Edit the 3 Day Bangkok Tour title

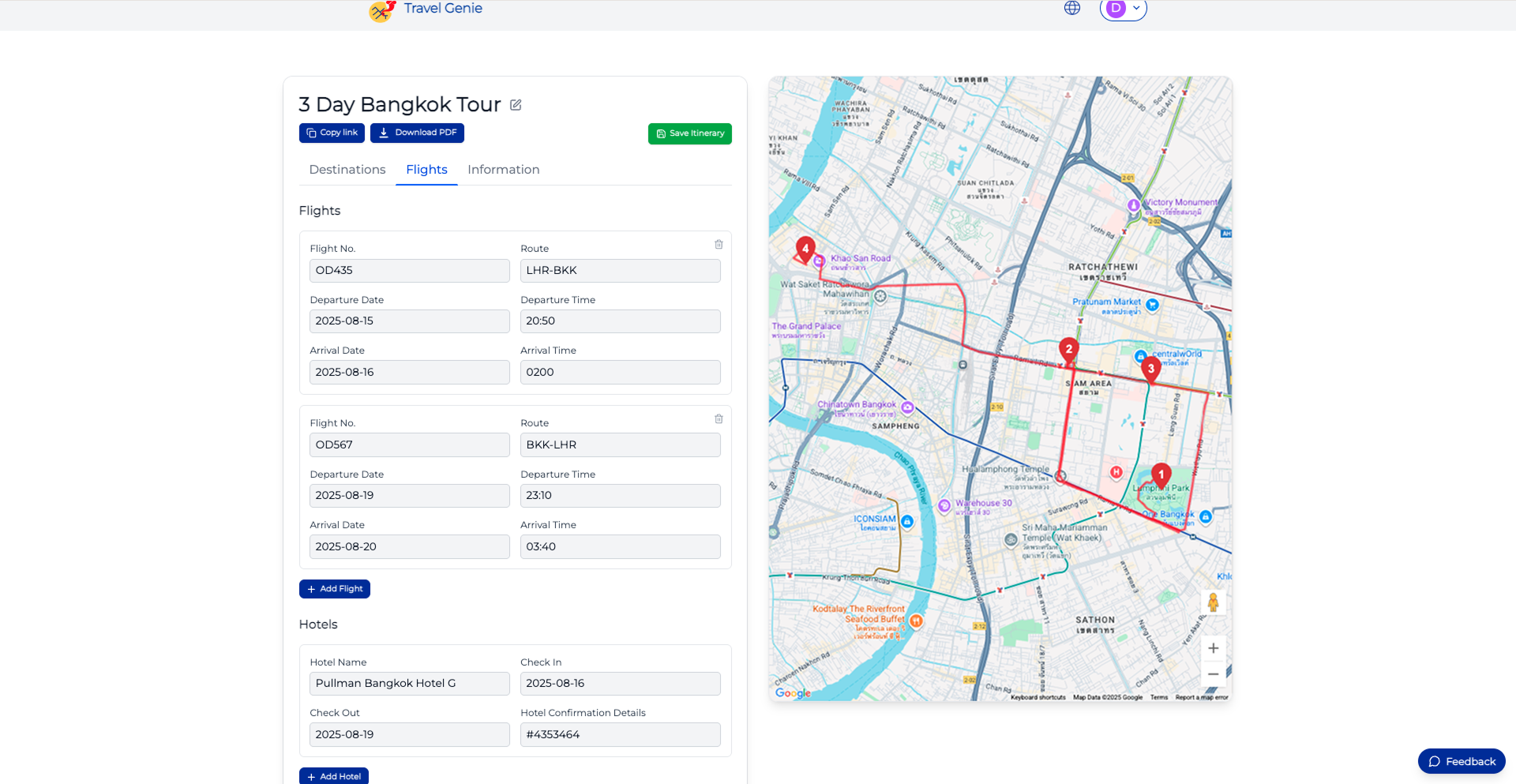click(516, 105)
